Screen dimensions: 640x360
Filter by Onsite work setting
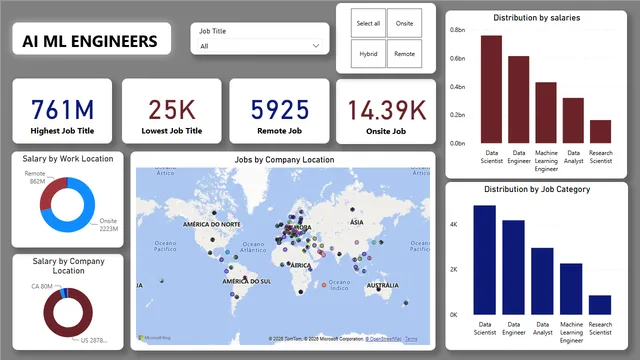point(404,23)
